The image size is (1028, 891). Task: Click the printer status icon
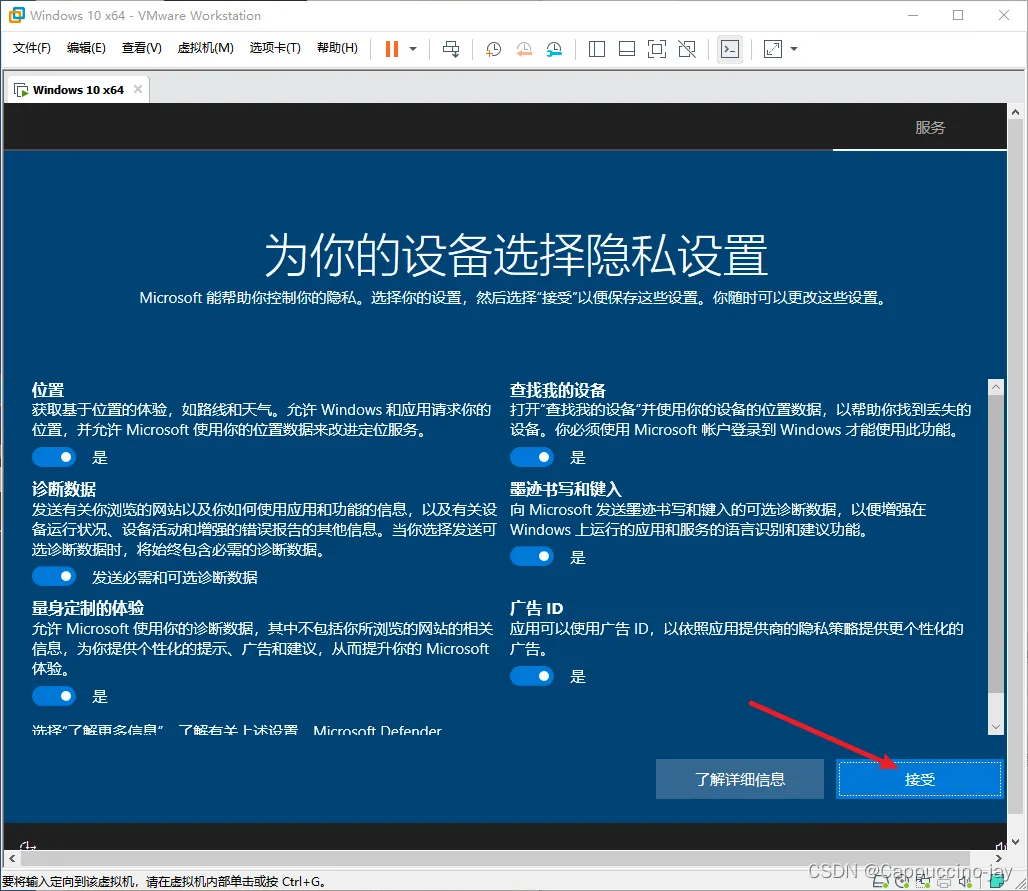point(944,883)
